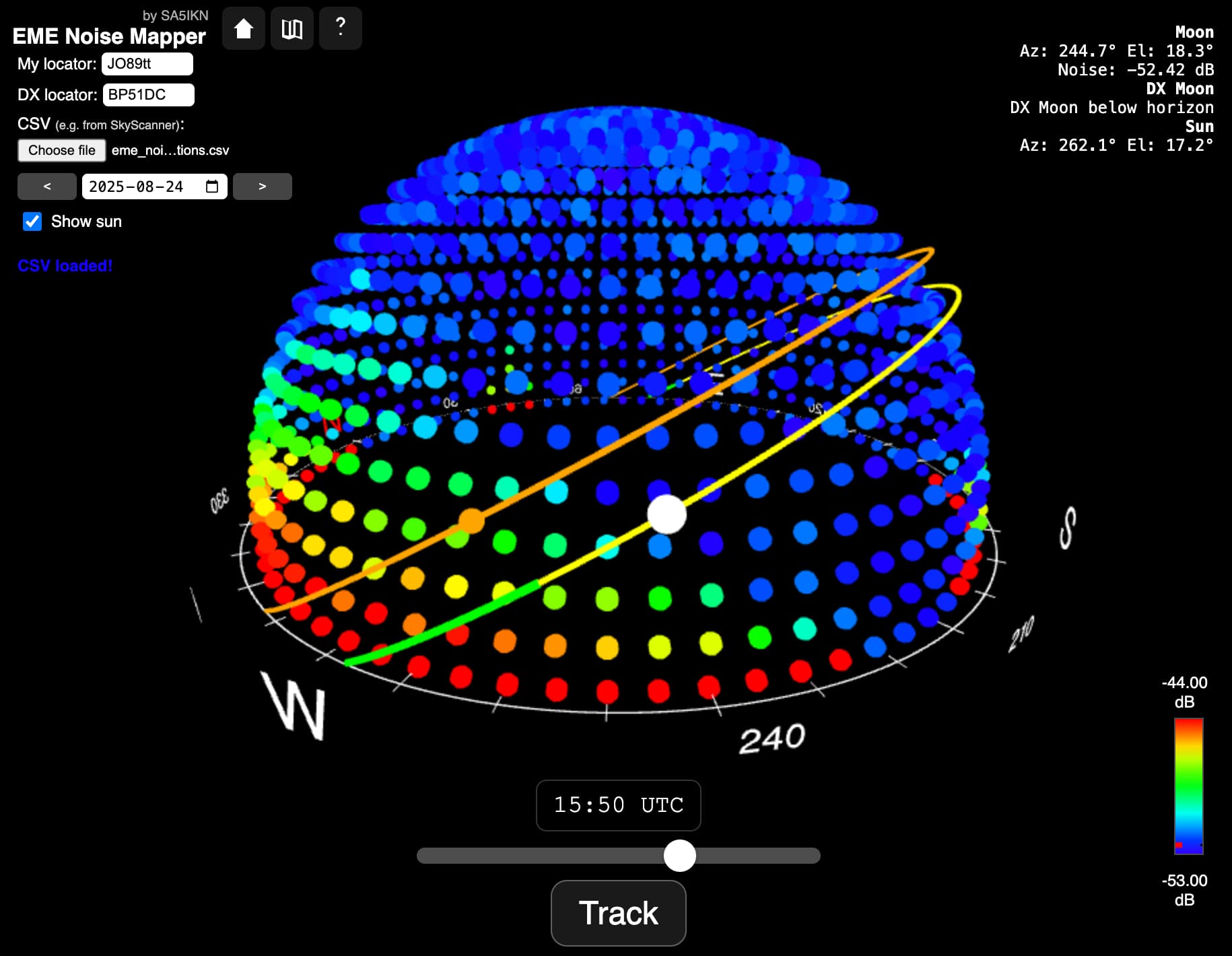The image size is (1232, 956).
Task: Go to previous day with < button
Action: (x=47, y=186)
